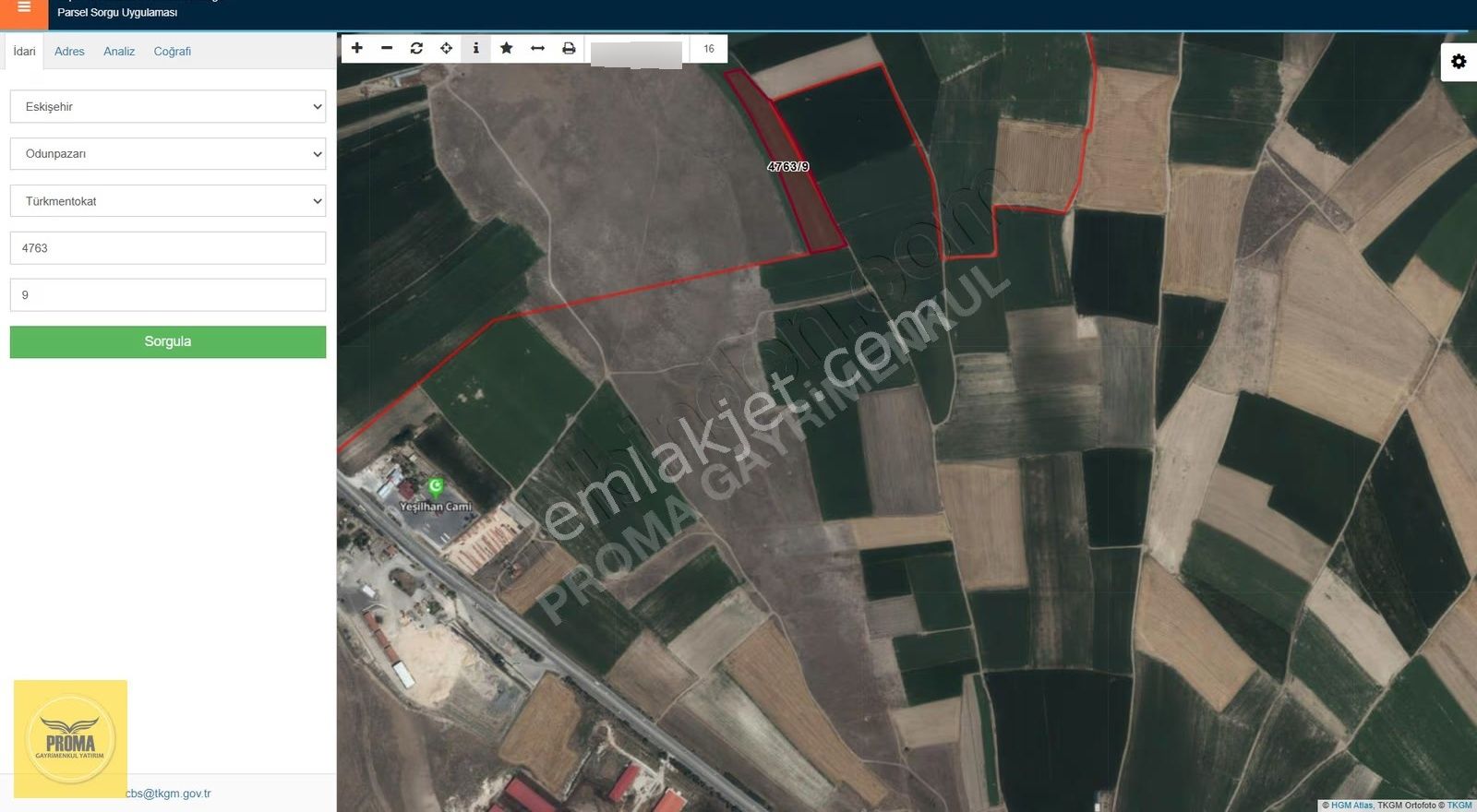Click the HGM Atlas attribution link

pyautogui.click(x=1351, y=806)
